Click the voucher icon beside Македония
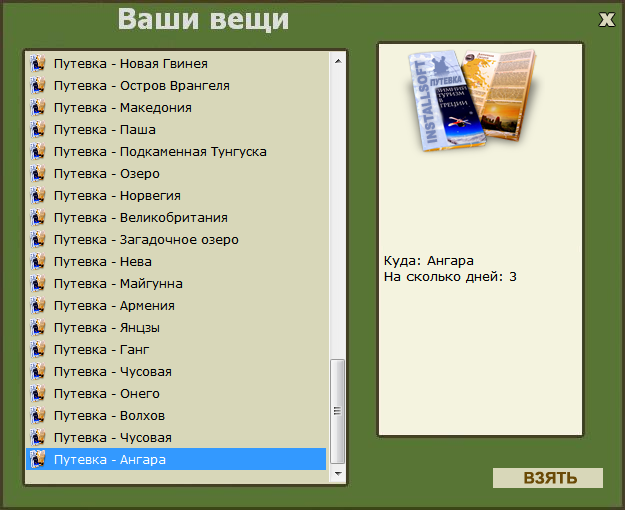 click(x=37, y=108)
